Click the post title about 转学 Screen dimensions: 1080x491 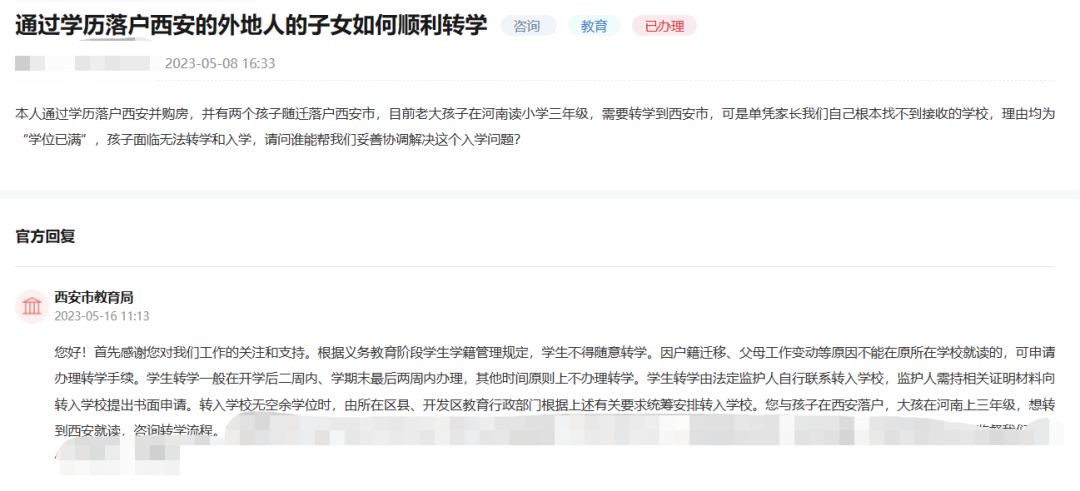tap(251, 25)
